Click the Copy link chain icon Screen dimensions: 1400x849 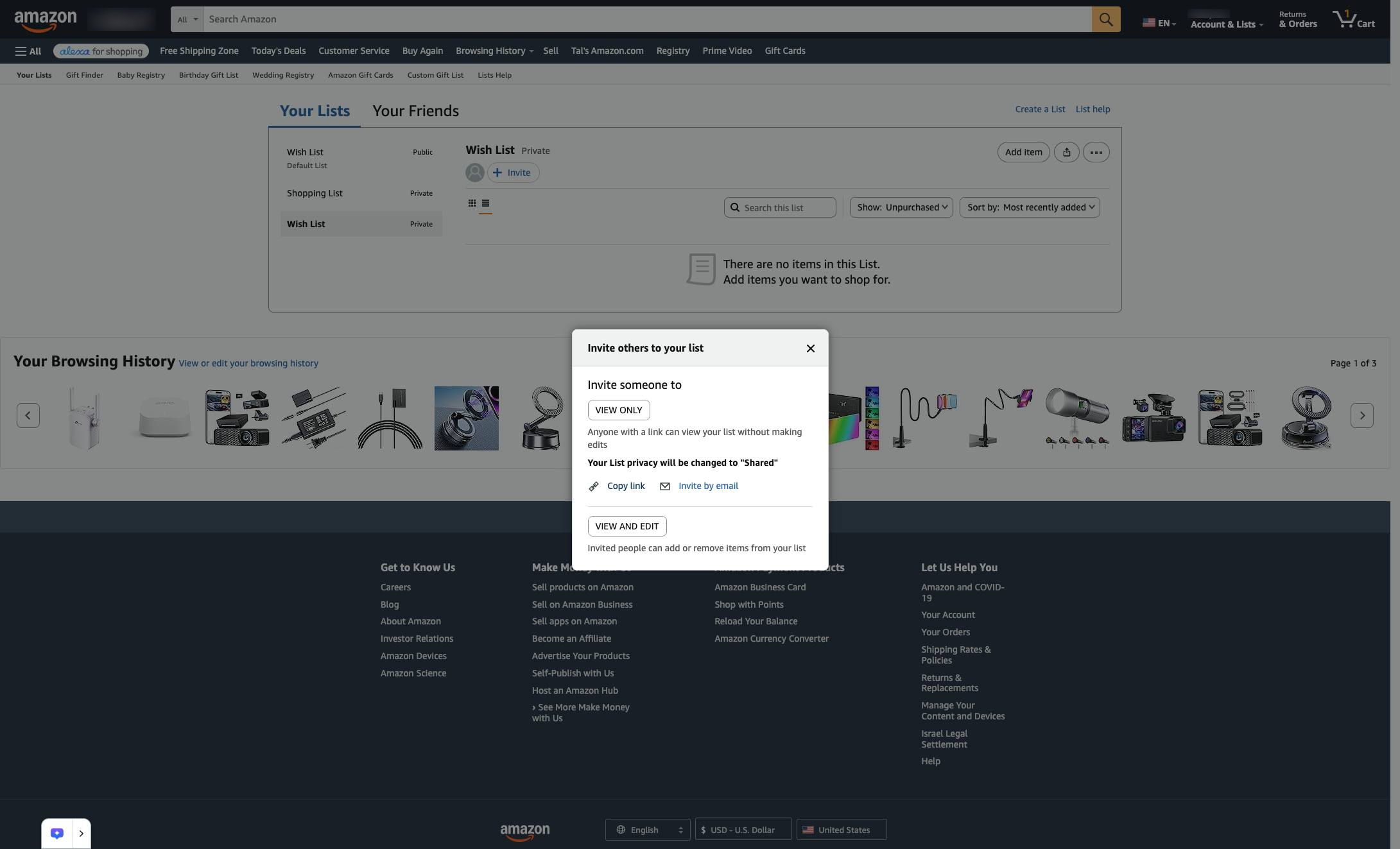[594, 486]
